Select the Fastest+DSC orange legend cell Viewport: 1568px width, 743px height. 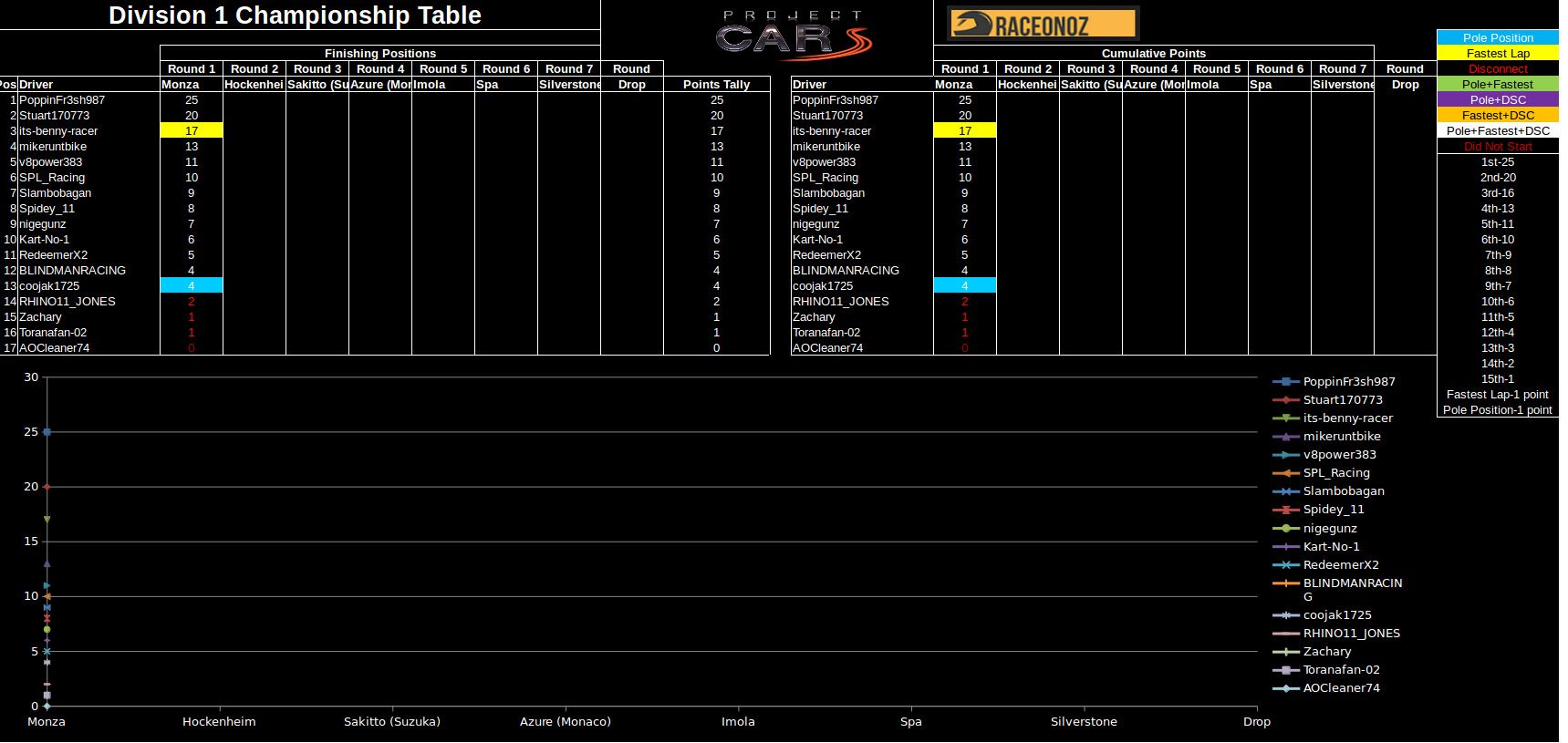point(1498,115)
